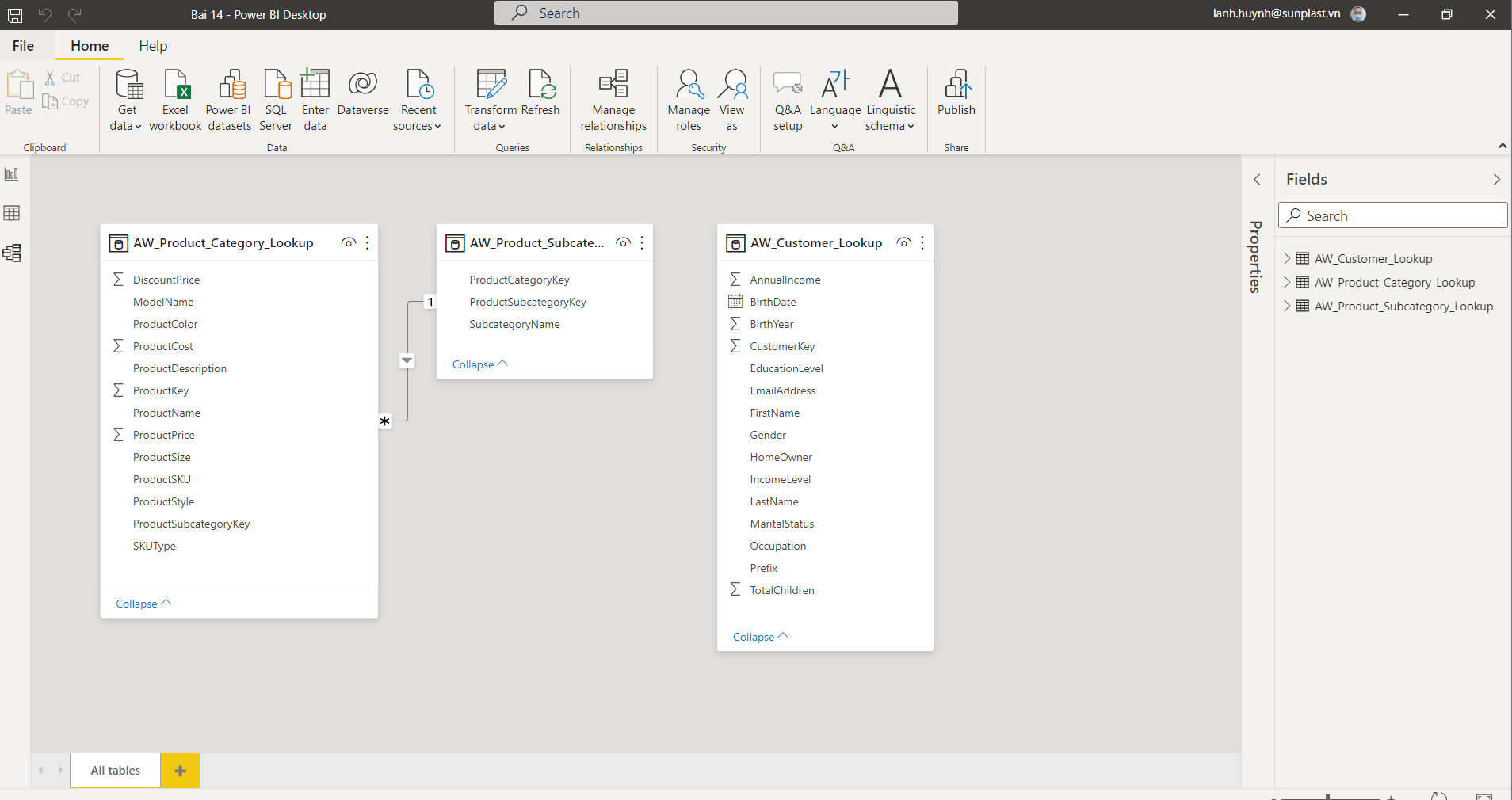Toggle visibility eye of AW_Product_Subcategory table card
This screenshot has height=800, width=1512.
[x=624, y=243]
